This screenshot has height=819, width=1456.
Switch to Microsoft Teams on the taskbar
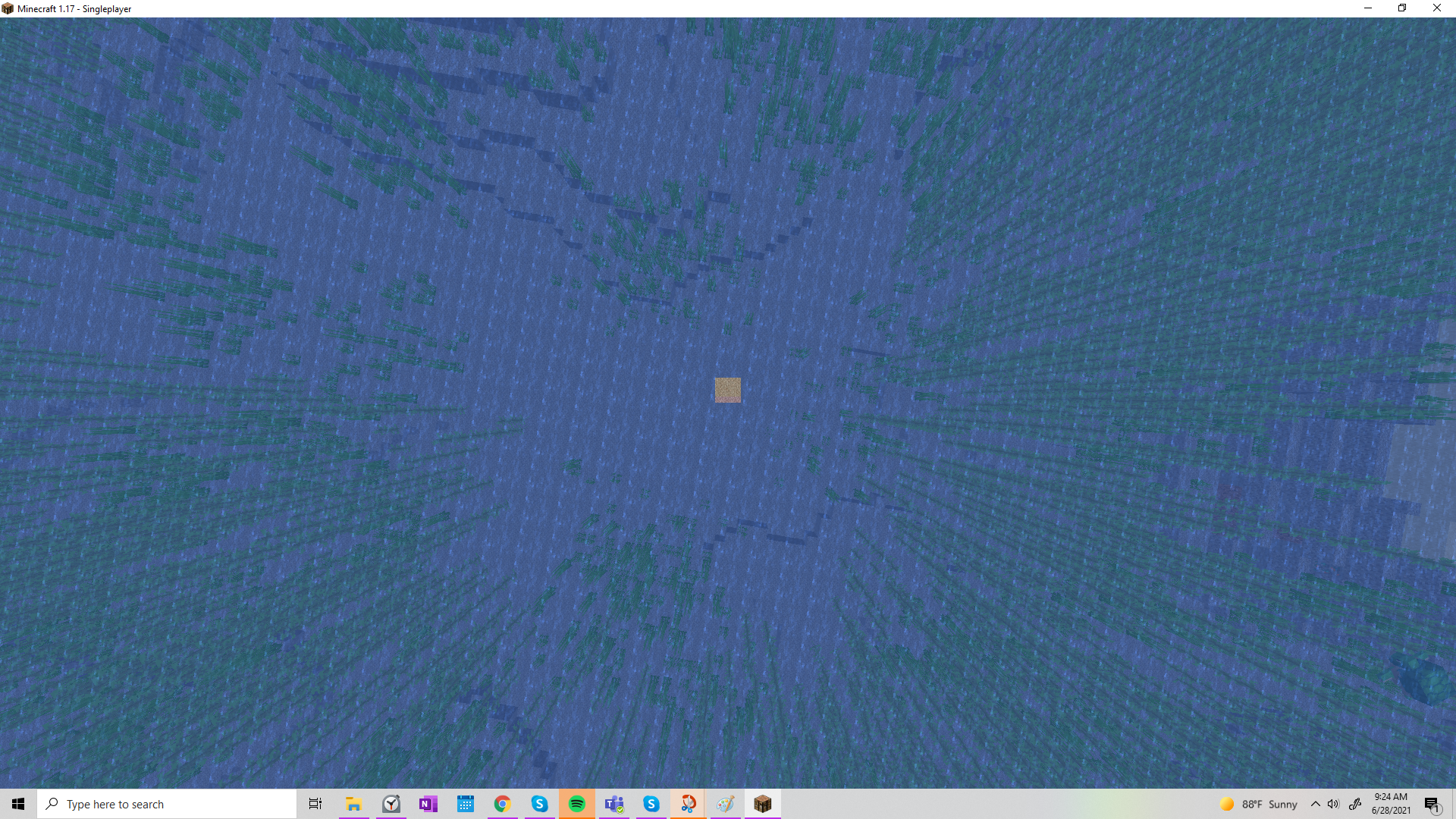[614, 804]
